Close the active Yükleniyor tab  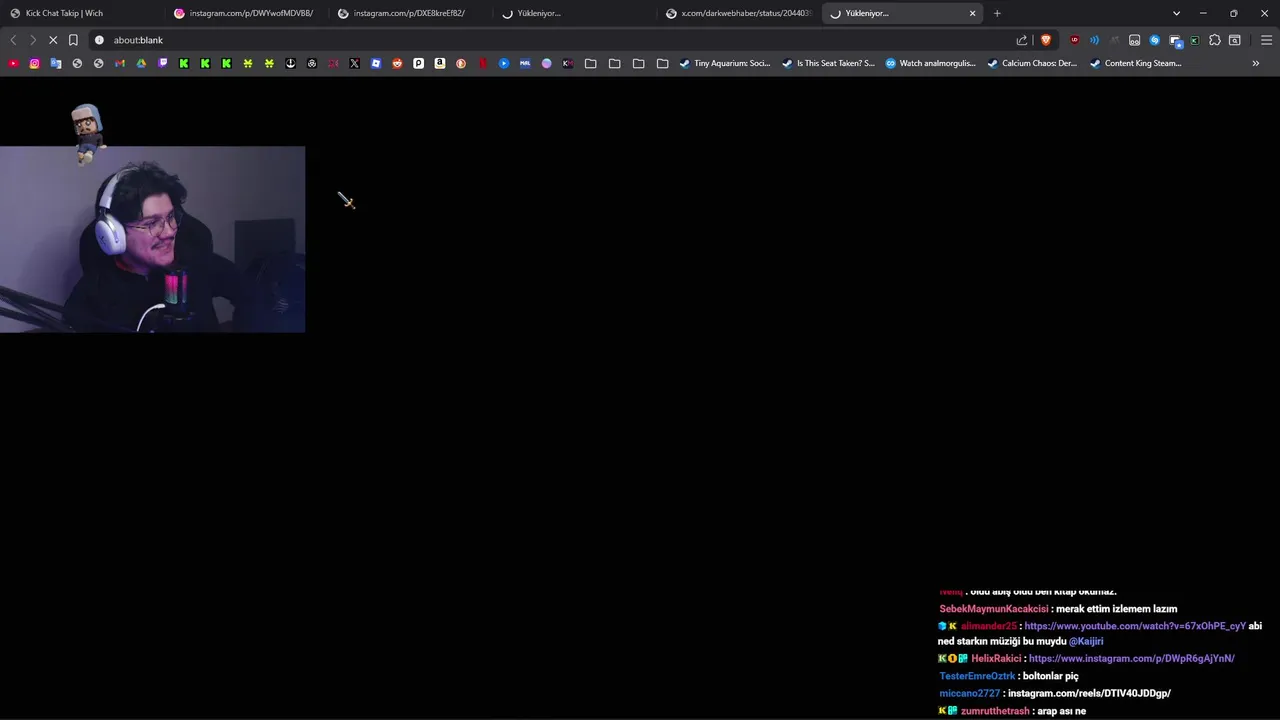coord(972,13)
